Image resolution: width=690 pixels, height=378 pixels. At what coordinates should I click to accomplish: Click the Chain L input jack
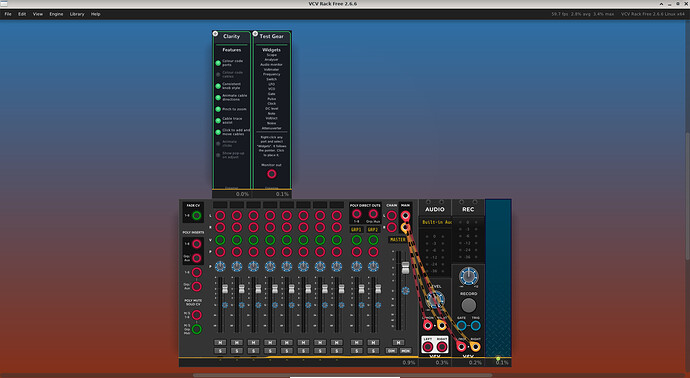tap(392, 216)
